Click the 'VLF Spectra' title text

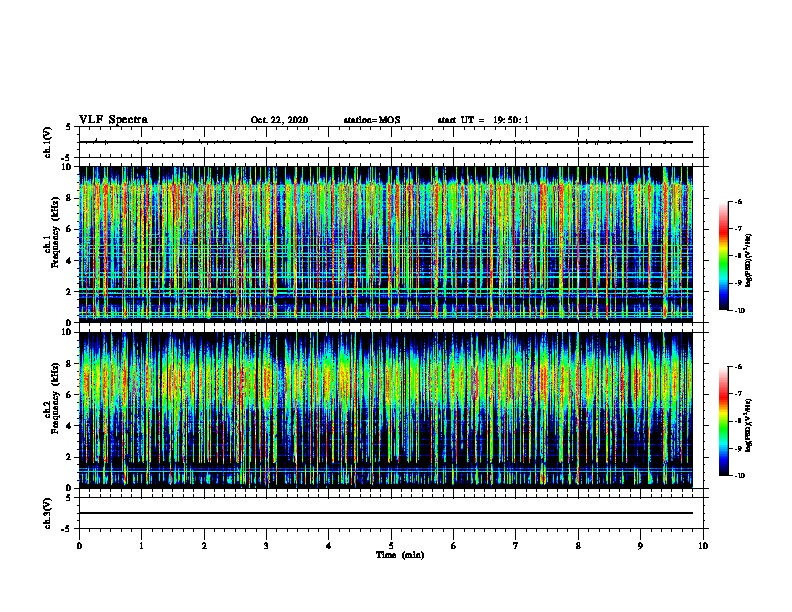pyautogui.click(x=113, y=120)
